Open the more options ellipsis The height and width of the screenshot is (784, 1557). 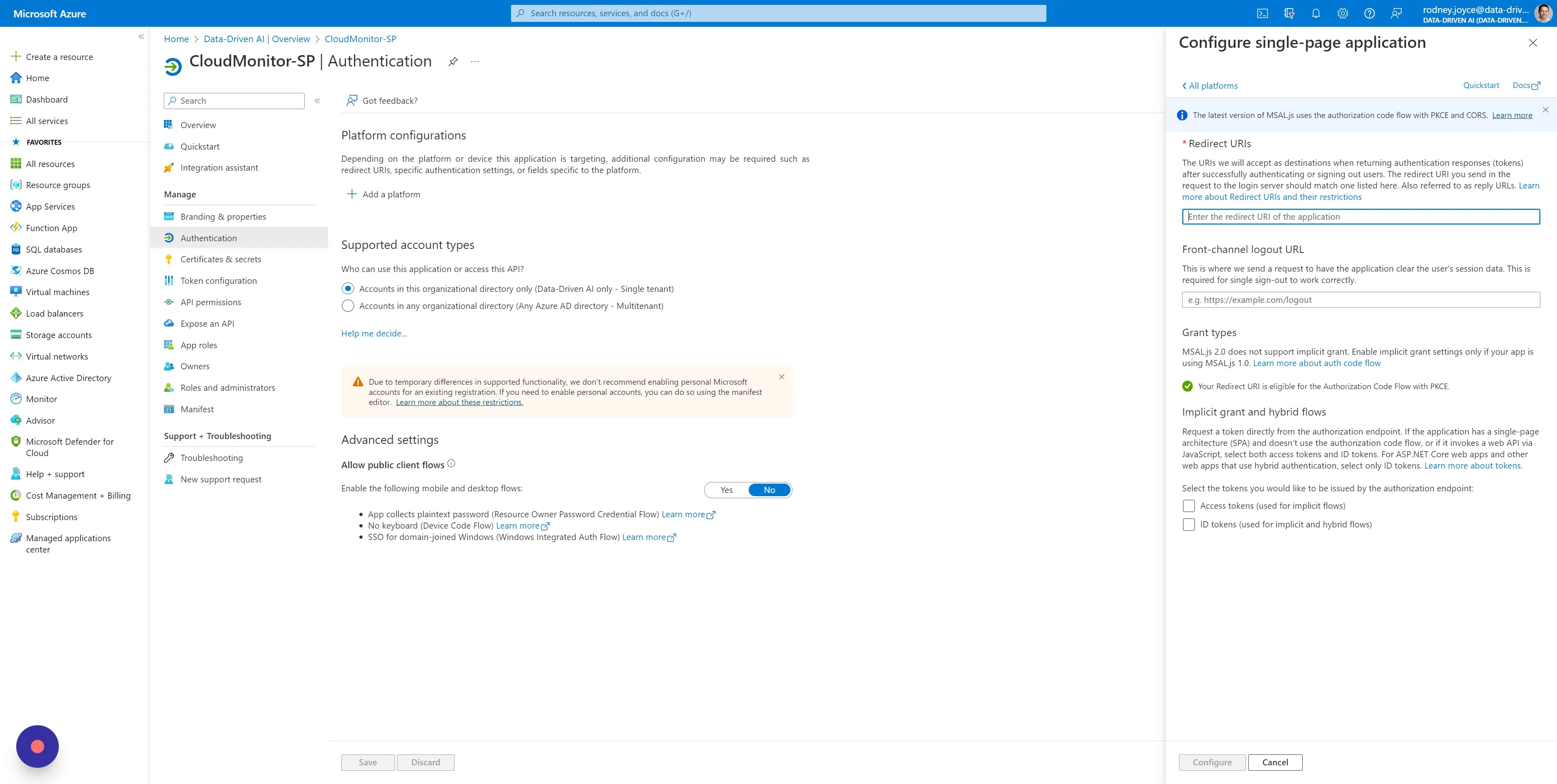pos(475,61)
